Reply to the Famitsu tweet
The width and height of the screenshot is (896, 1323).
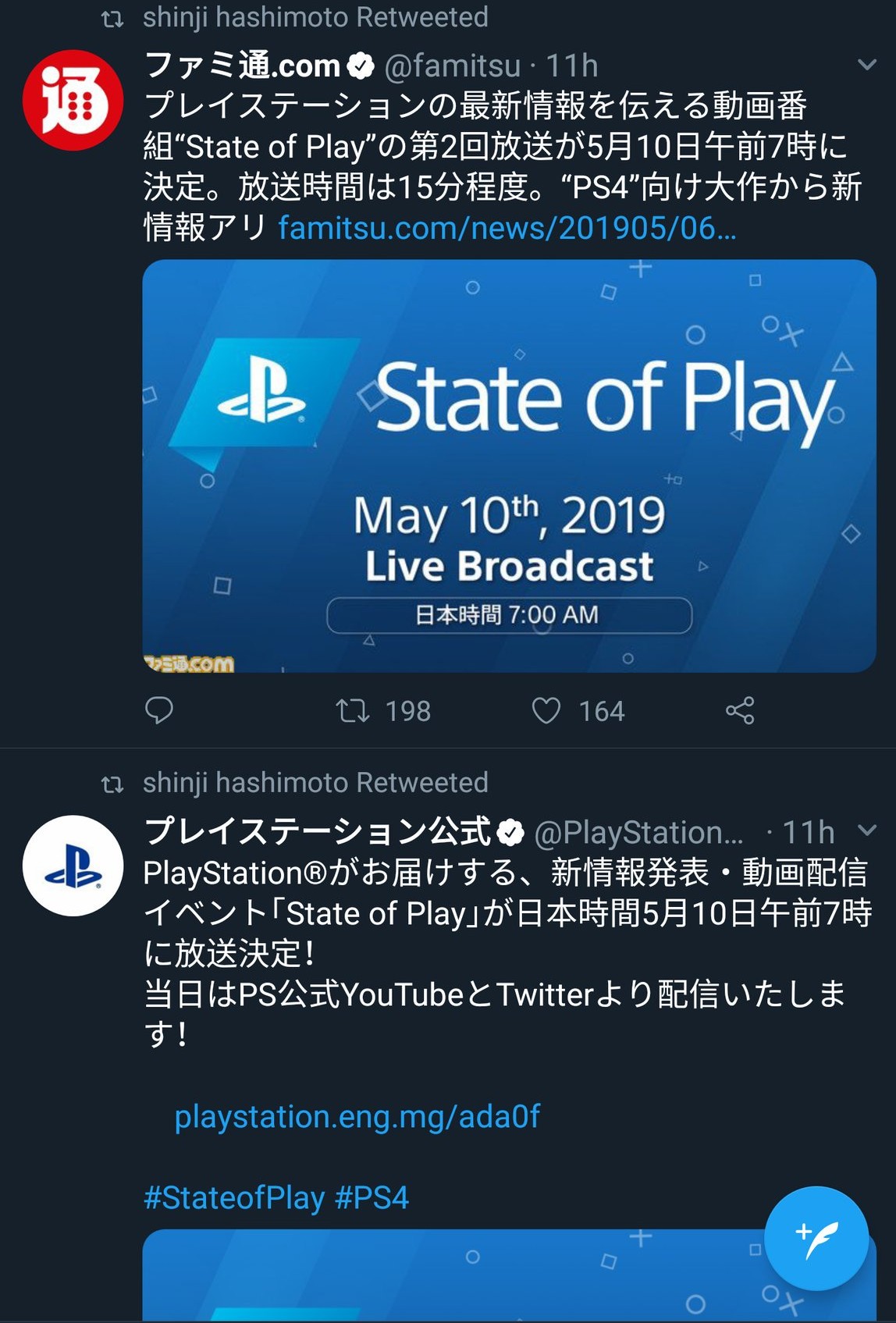159,710
